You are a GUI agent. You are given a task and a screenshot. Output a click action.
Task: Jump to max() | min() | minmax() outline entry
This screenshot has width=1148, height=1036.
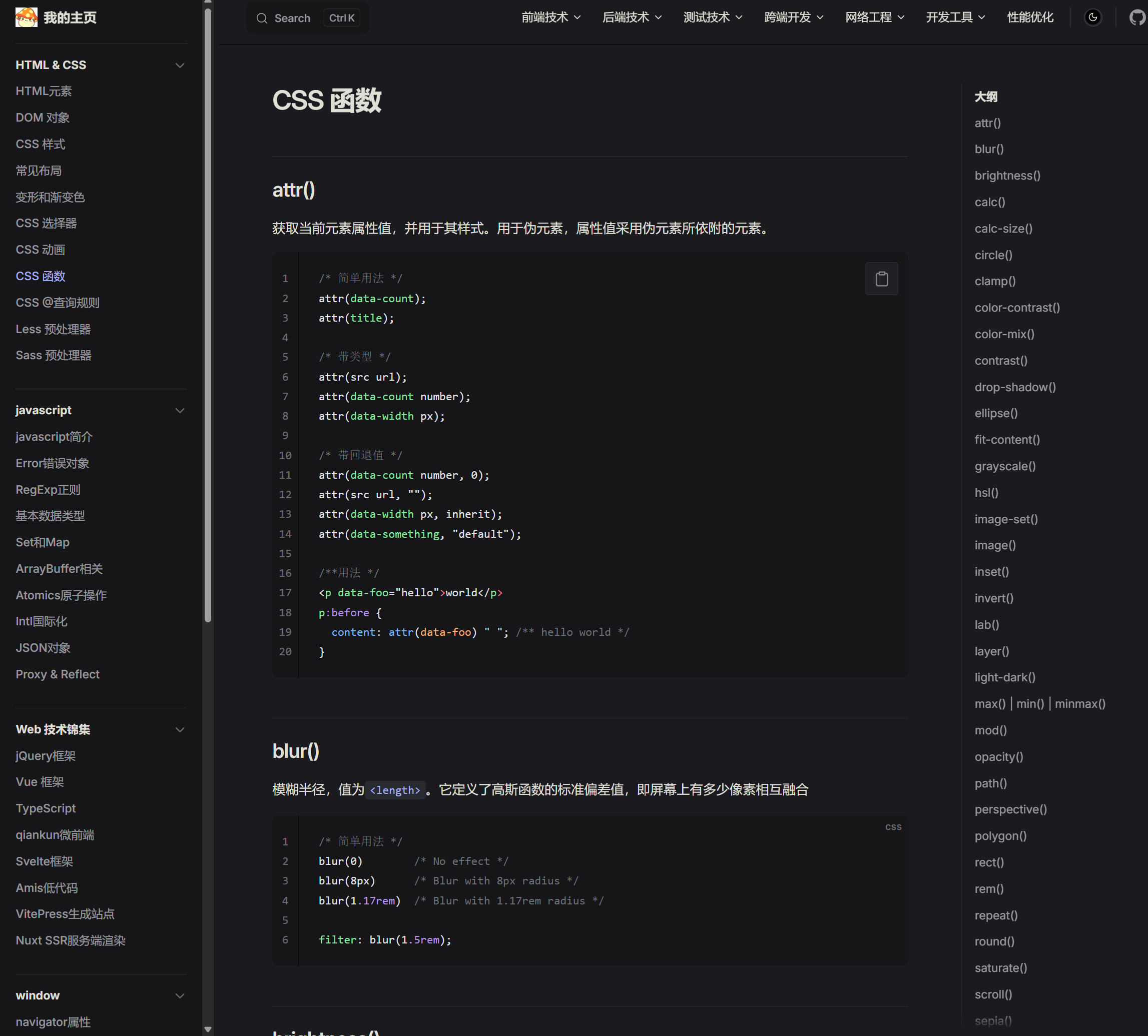(1040, 704)
